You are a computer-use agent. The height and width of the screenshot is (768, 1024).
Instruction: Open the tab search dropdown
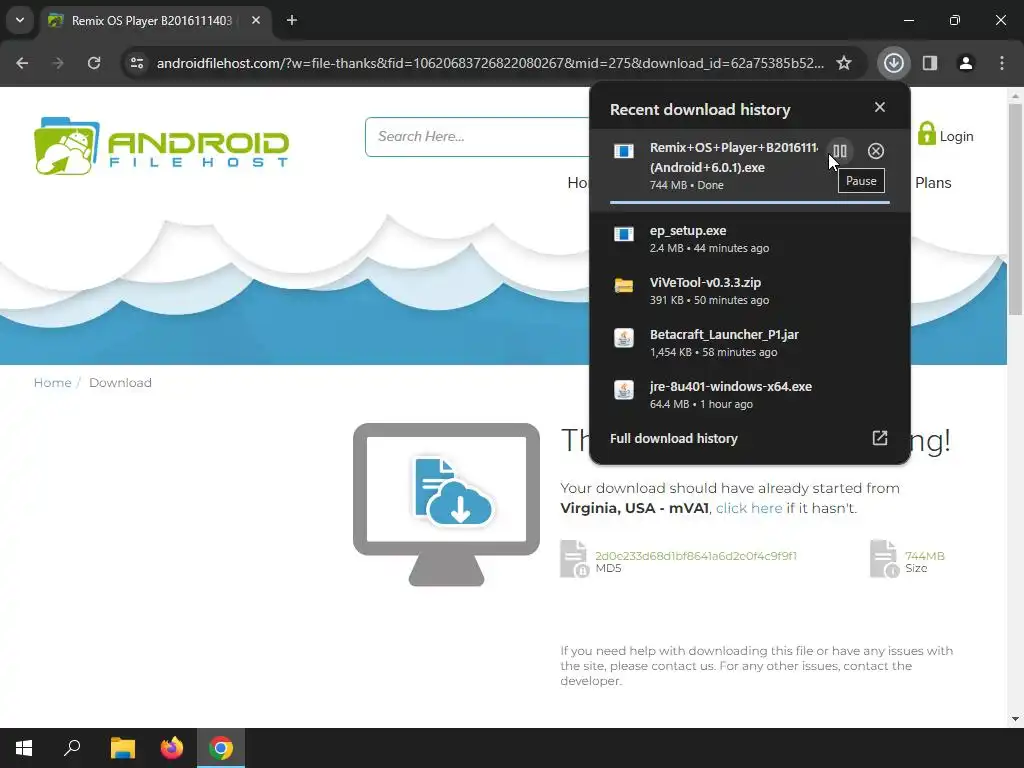click(x=20, y=20)
